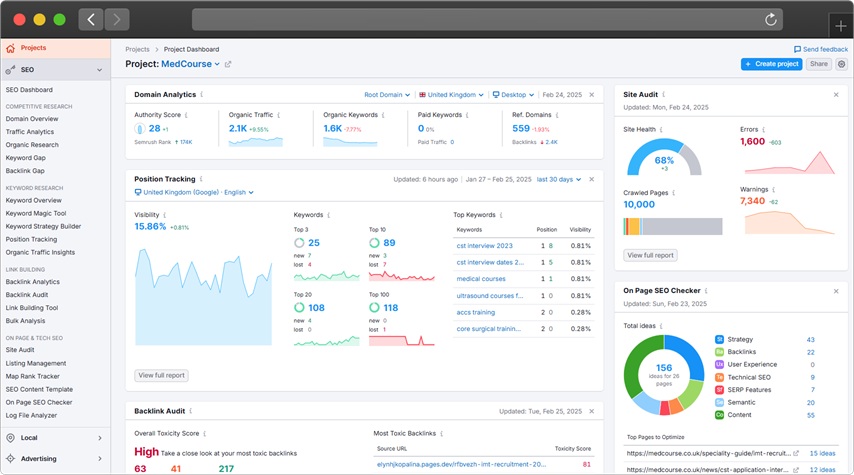Open Keyword Magic Tool in sidebar
This screenshot has height=475, width=854.
coord(36,214)
